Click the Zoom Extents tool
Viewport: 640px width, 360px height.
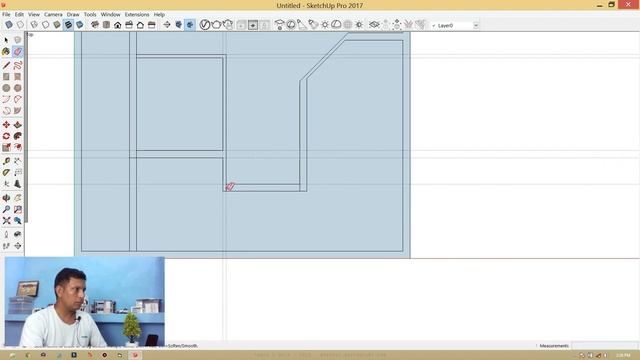pos(6,221)
